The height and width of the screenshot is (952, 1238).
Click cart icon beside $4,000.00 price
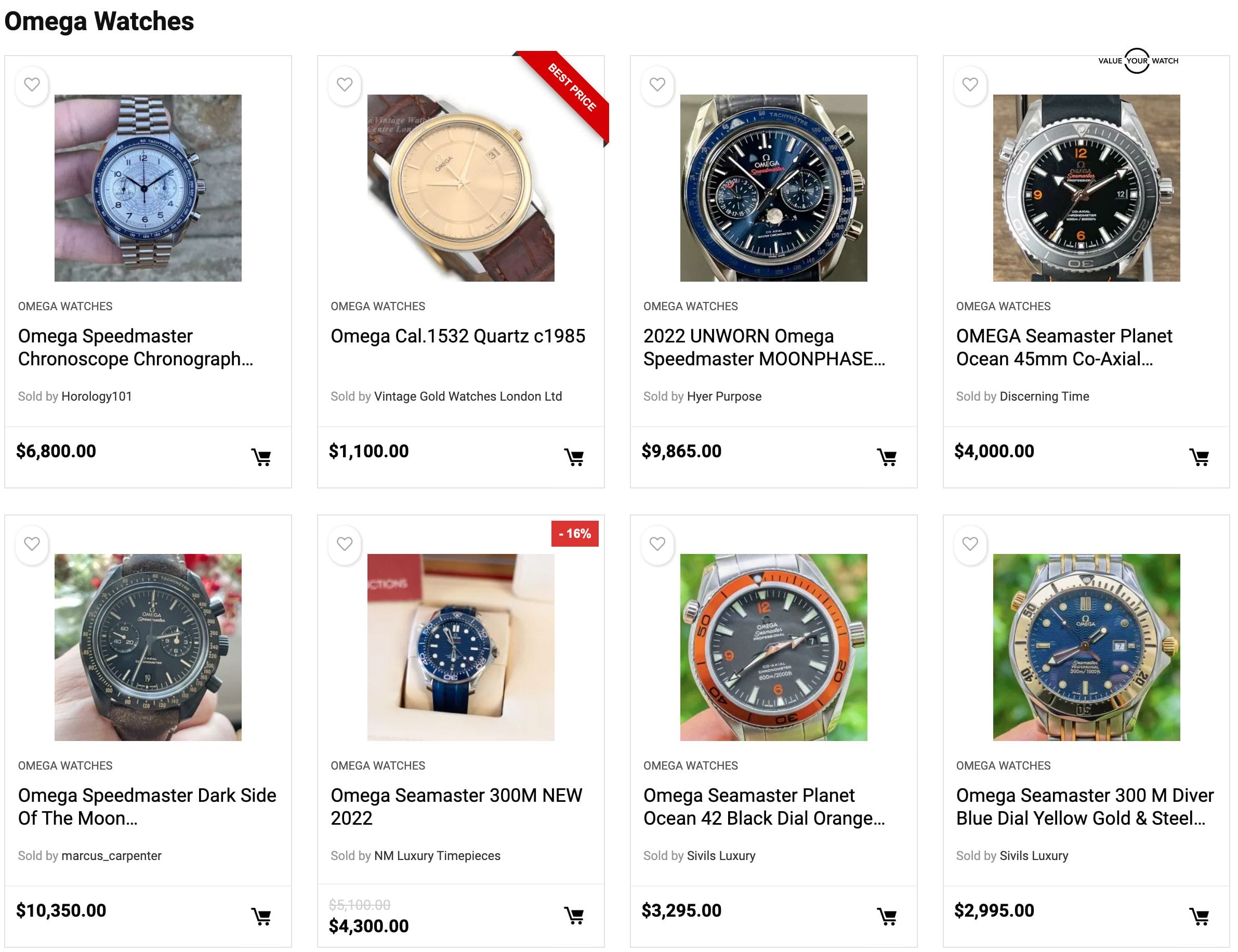coord(1199,457)
